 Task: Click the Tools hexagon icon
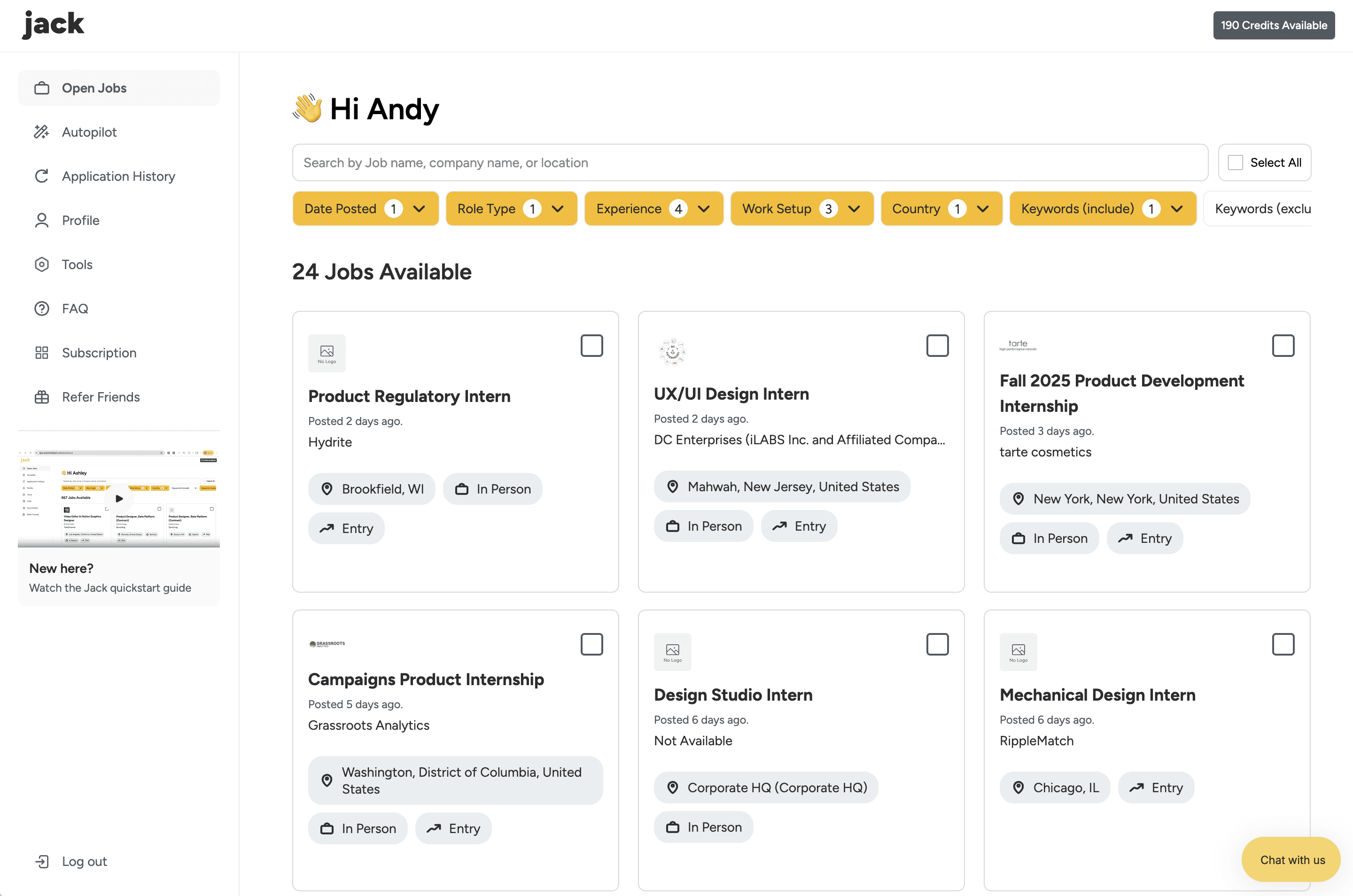click(41, 264)
